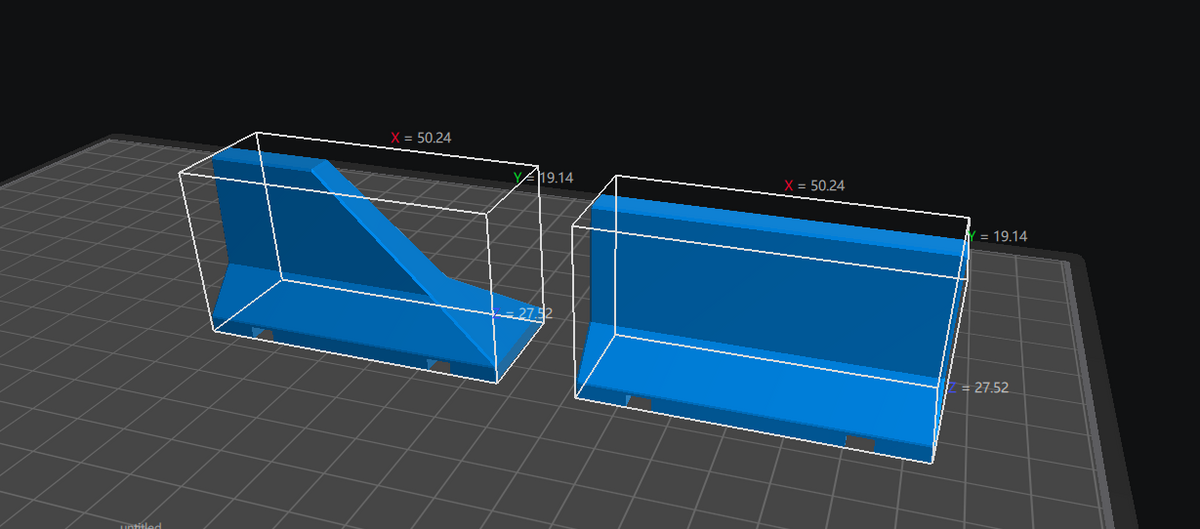
Task: Click the X = 50.24 label above the plain bracket
Action: [815, 186]
